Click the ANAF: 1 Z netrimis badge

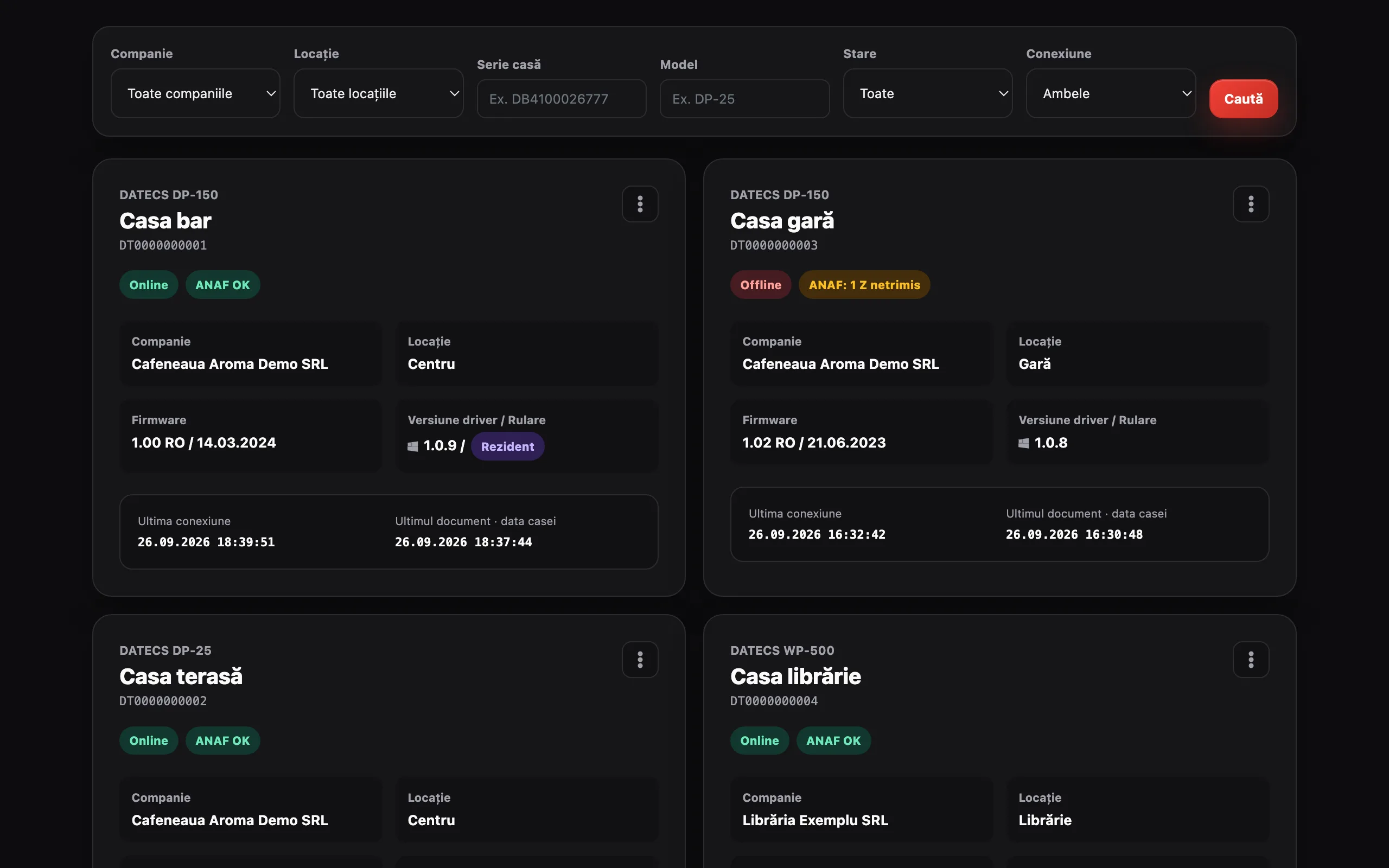coord(864,285)
